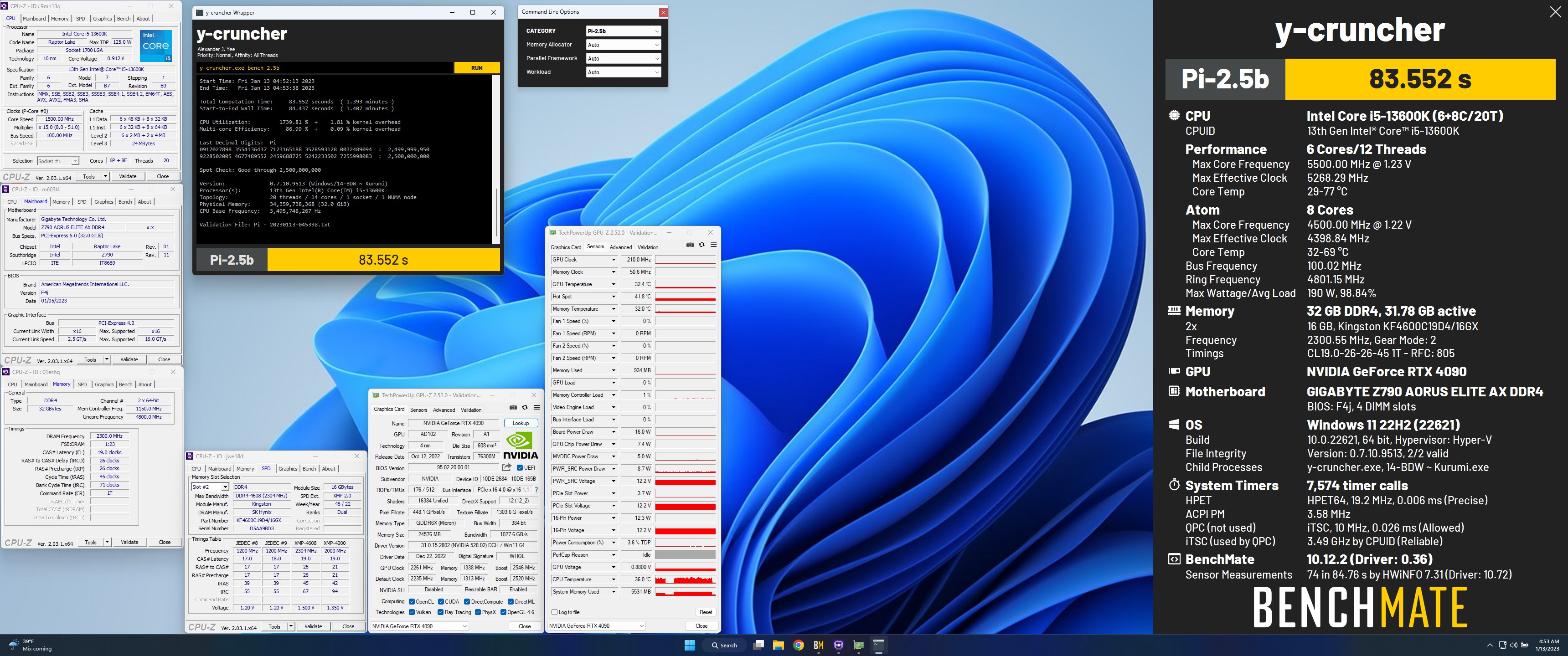Click the BIOS Version share/export icon
The height and width of the screenshot is (656, 1568).
point(506,467)
